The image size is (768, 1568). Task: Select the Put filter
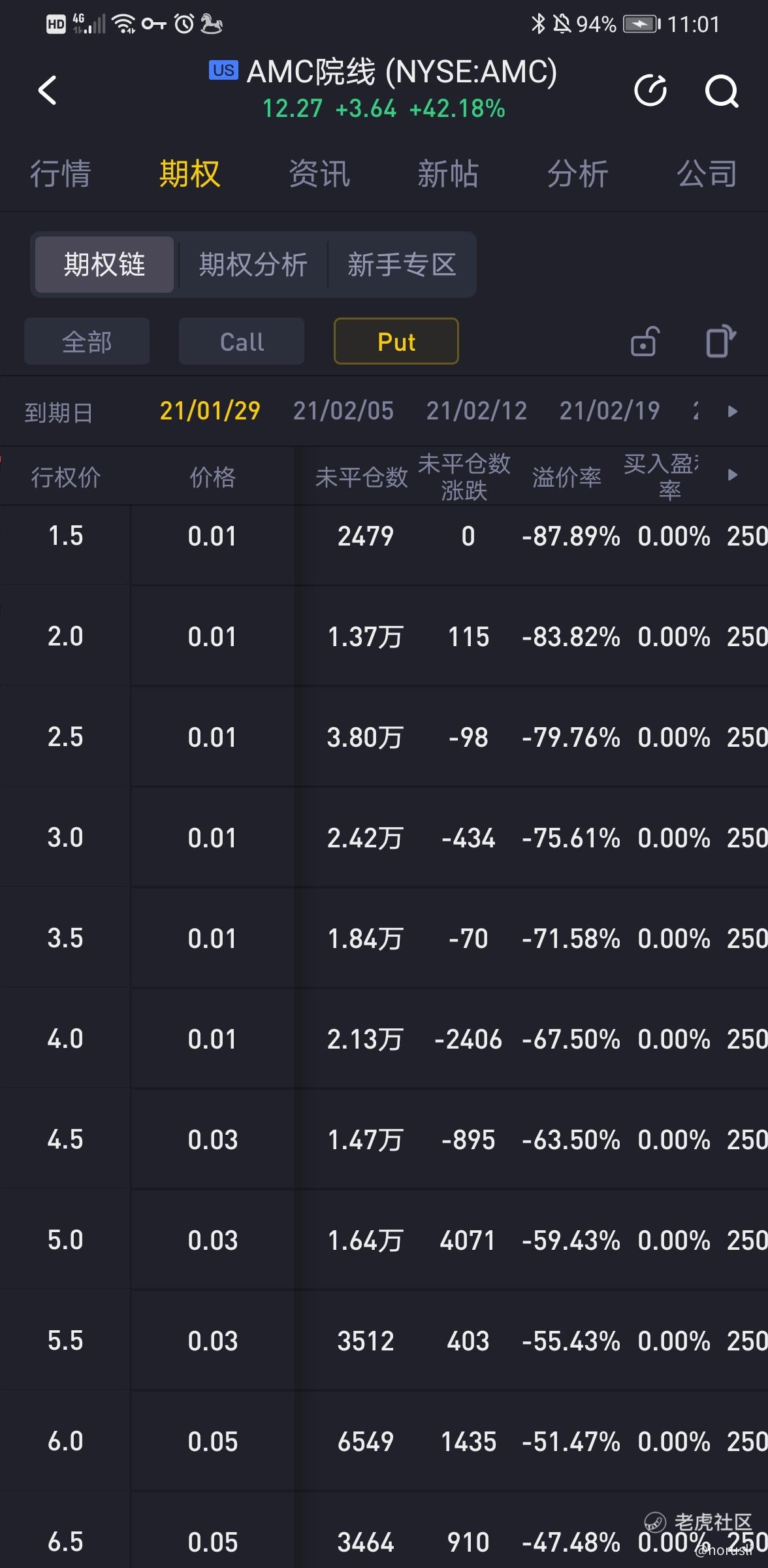(x=396, y=341)
